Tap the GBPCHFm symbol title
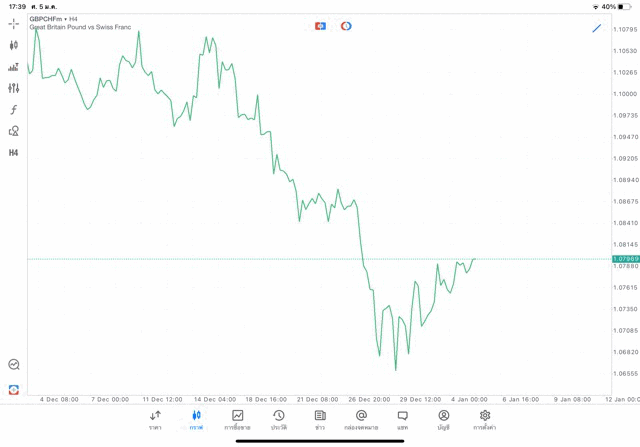The width and height of the screenshot is (640, 447). 54,19
